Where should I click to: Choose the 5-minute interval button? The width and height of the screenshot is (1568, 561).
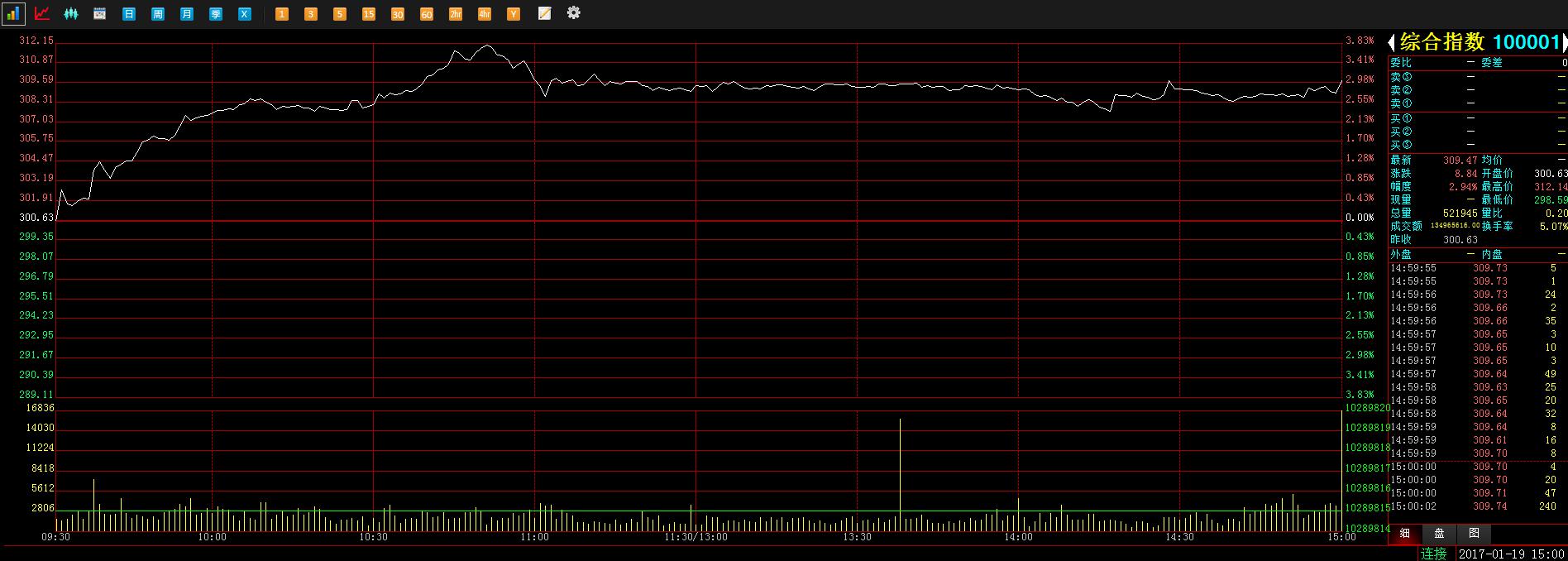(x=340, y=14)
